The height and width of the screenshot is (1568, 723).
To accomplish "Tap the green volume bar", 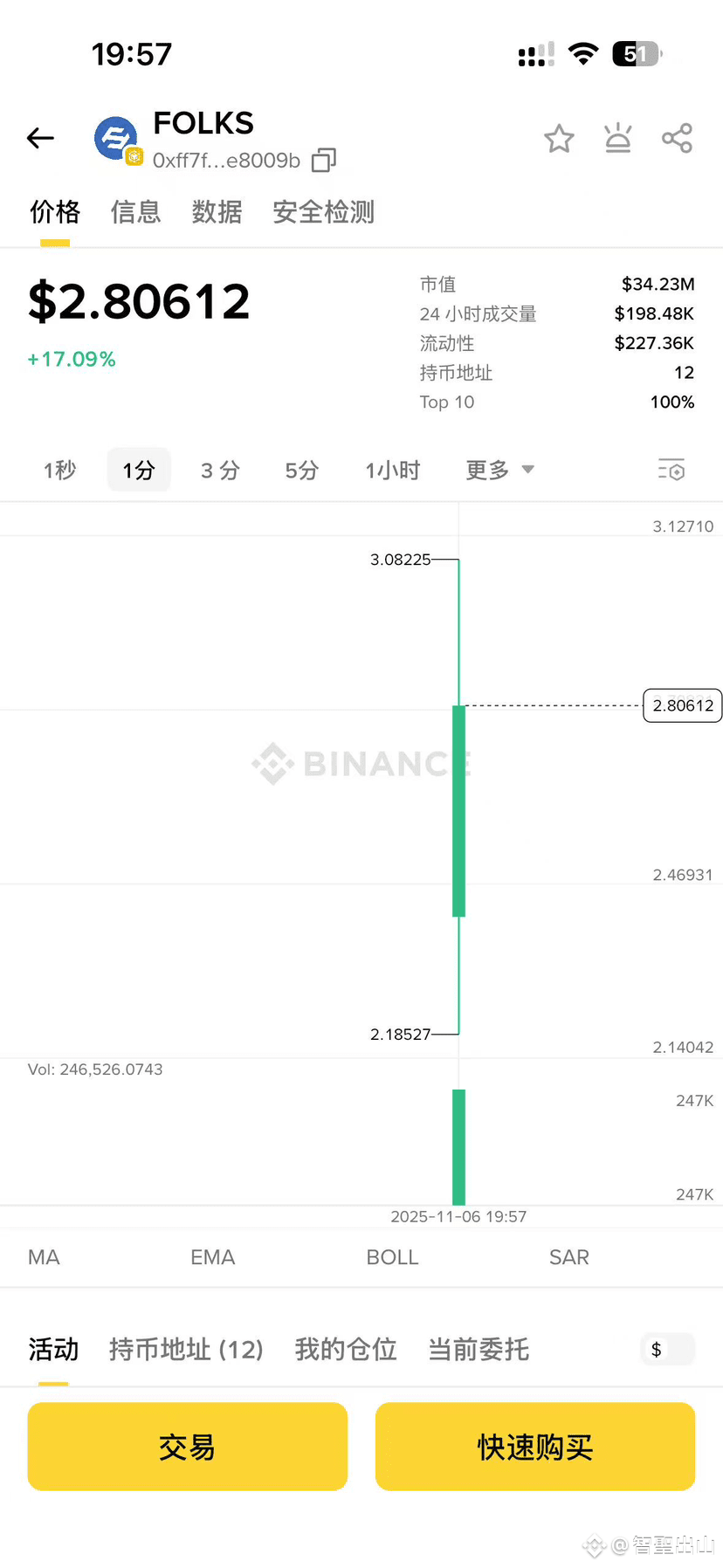I will point(458,1147).
